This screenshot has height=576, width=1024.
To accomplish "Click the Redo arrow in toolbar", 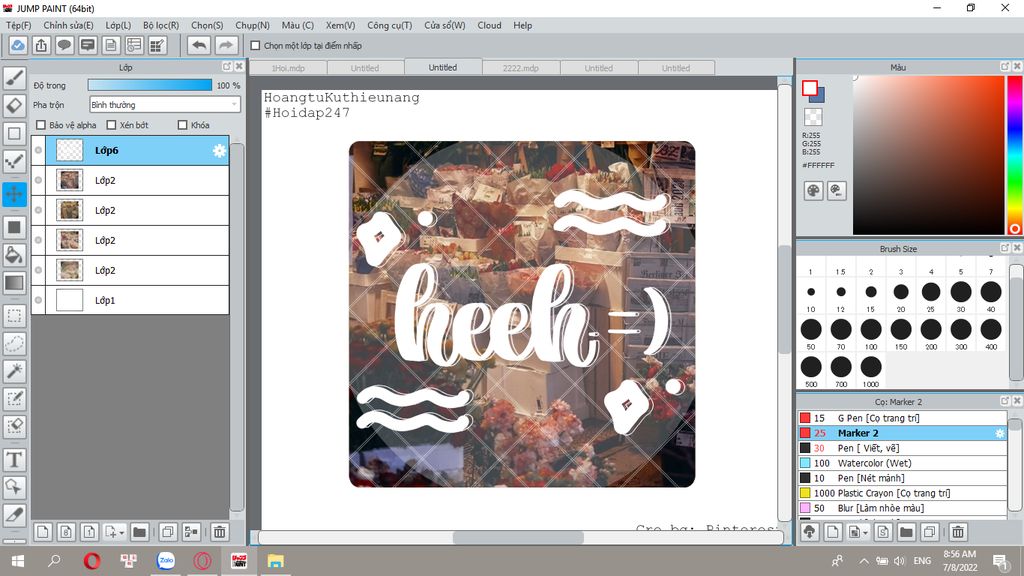I will point(225,45).
